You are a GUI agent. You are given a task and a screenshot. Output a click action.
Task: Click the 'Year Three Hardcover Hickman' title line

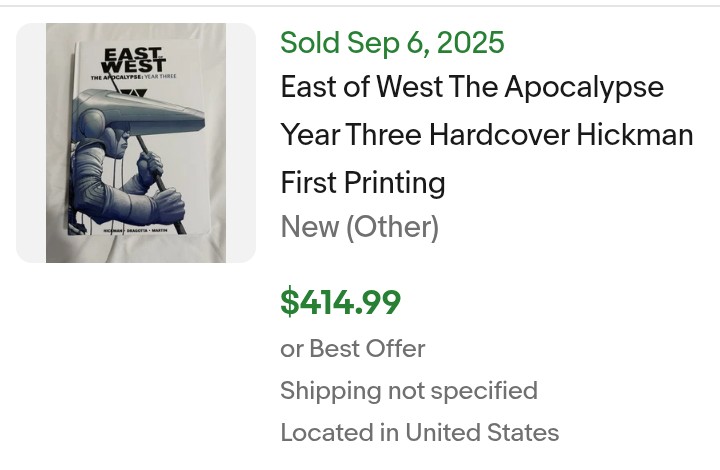click(487, 135)
